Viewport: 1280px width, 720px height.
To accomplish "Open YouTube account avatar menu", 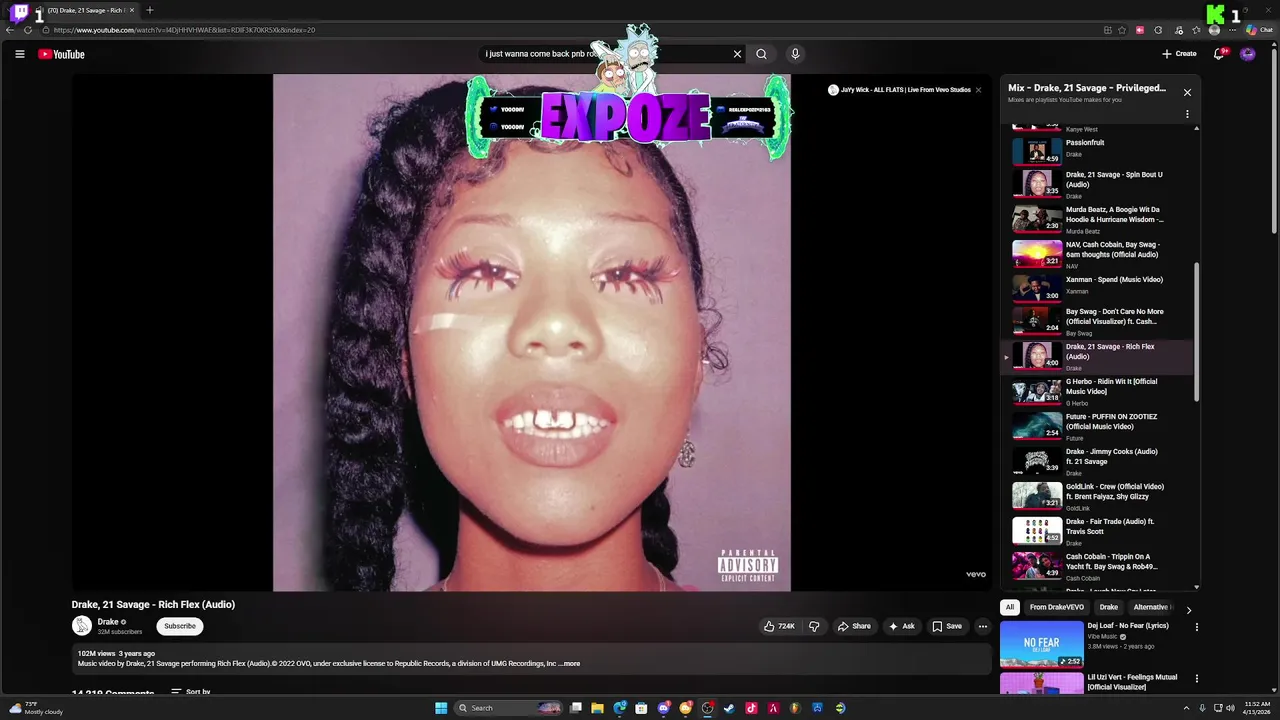I will click(x=1247, y=54).
